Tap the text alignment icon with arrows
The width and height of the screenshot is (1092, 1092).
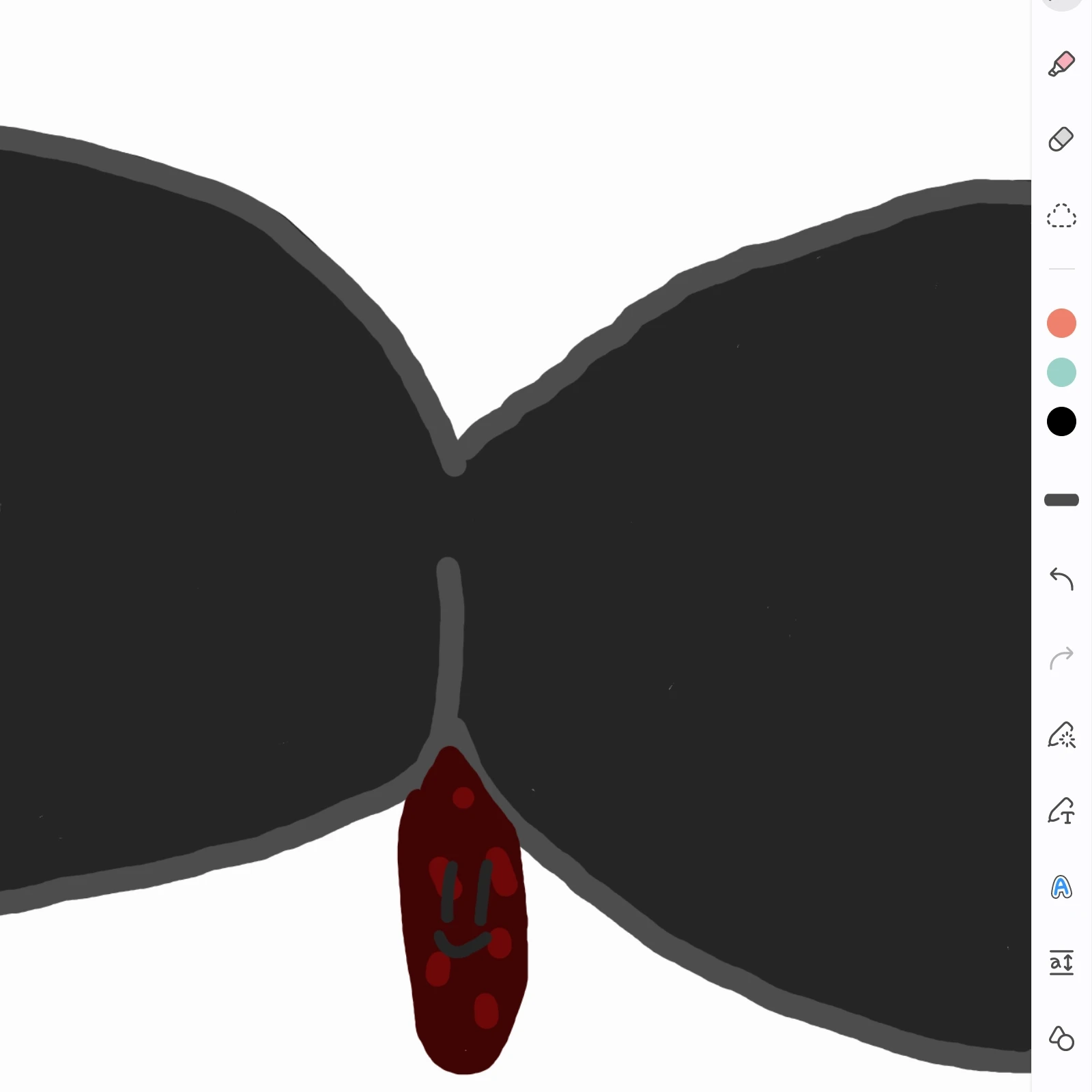(x=1061, y=963)
